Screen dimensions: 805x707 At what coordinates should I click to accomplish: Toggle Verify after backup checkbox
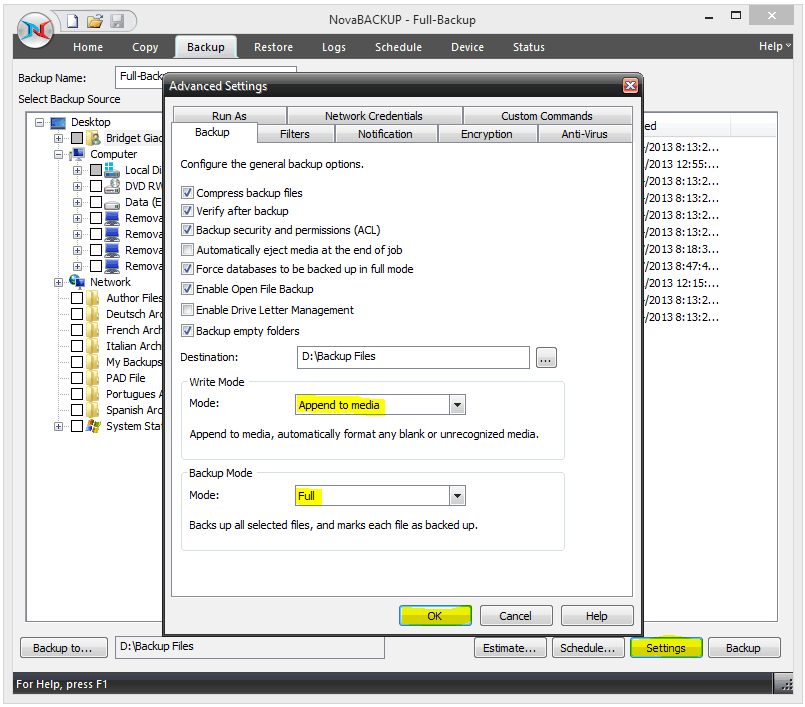187,211
